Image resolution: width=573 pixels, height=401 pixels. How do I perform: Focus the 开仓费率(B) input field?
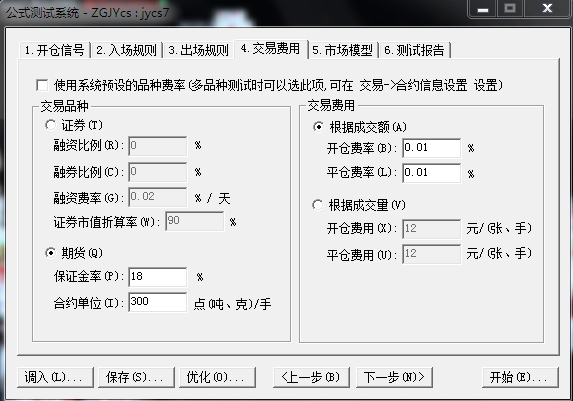432,148
